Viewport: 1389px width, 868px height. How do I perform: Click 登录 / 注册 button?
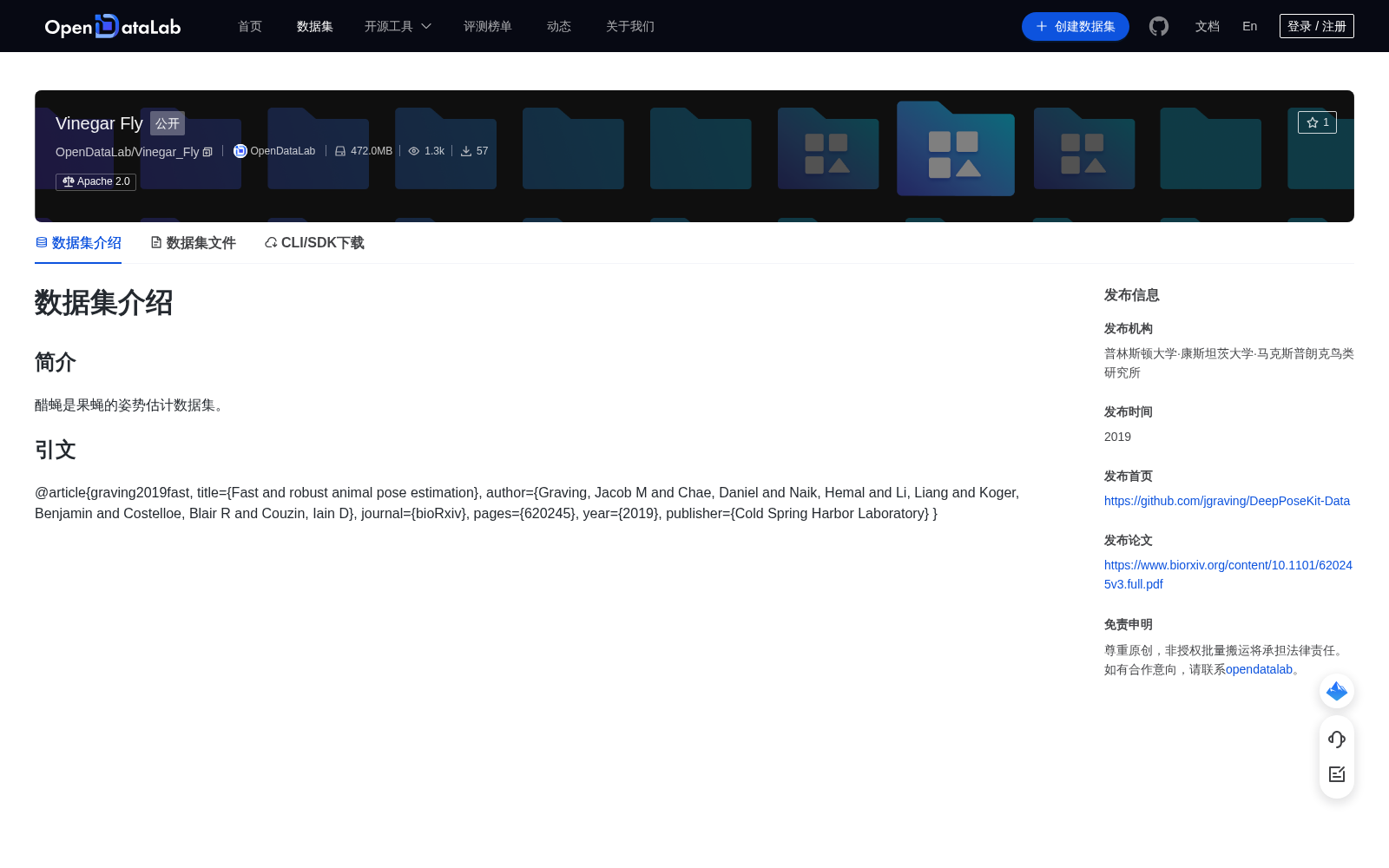[1317, 26]
